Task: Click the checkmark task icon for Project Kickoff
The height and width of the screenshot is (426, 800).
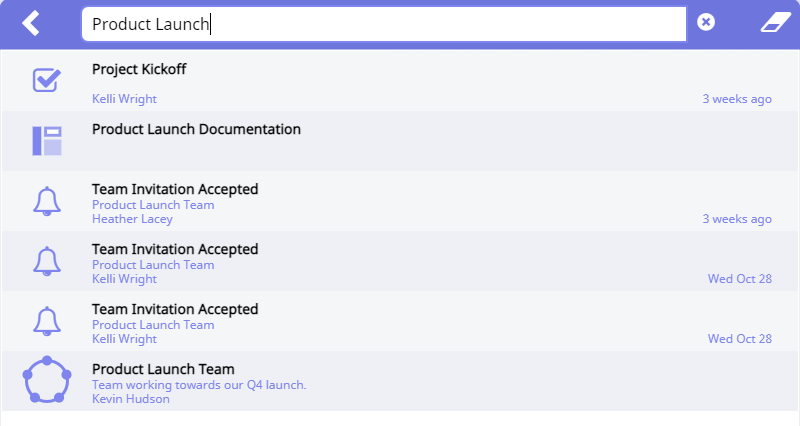Action: pos(46,81)
